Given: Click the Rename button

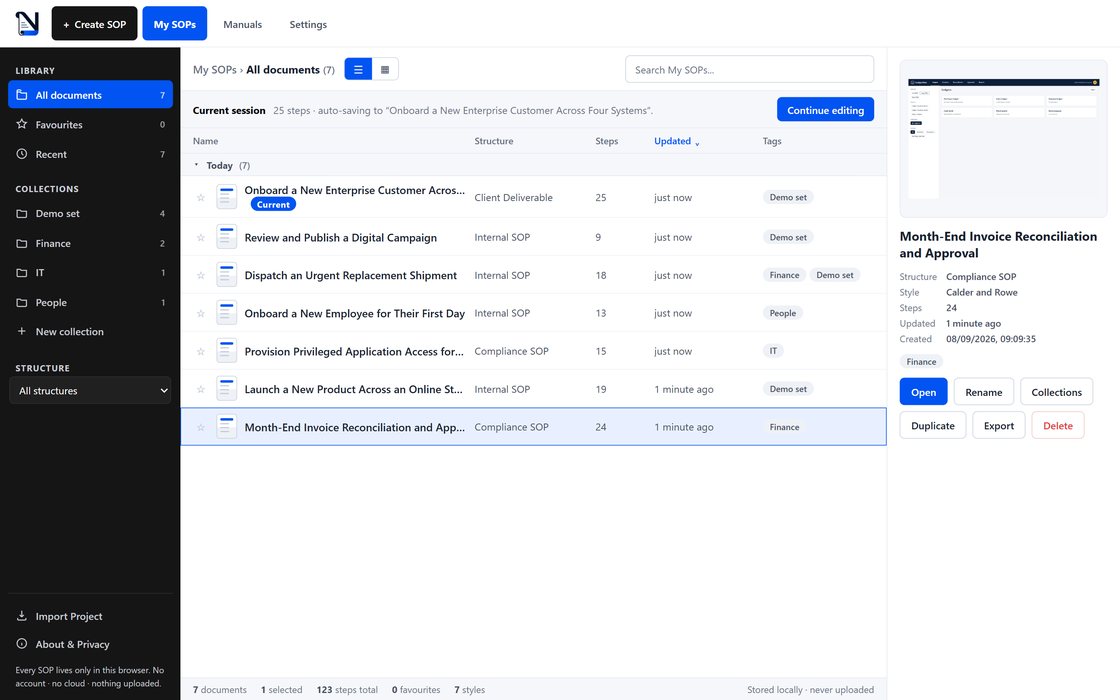Looking at the screenshot, I should pyautogui.click(x=984, y=392).
